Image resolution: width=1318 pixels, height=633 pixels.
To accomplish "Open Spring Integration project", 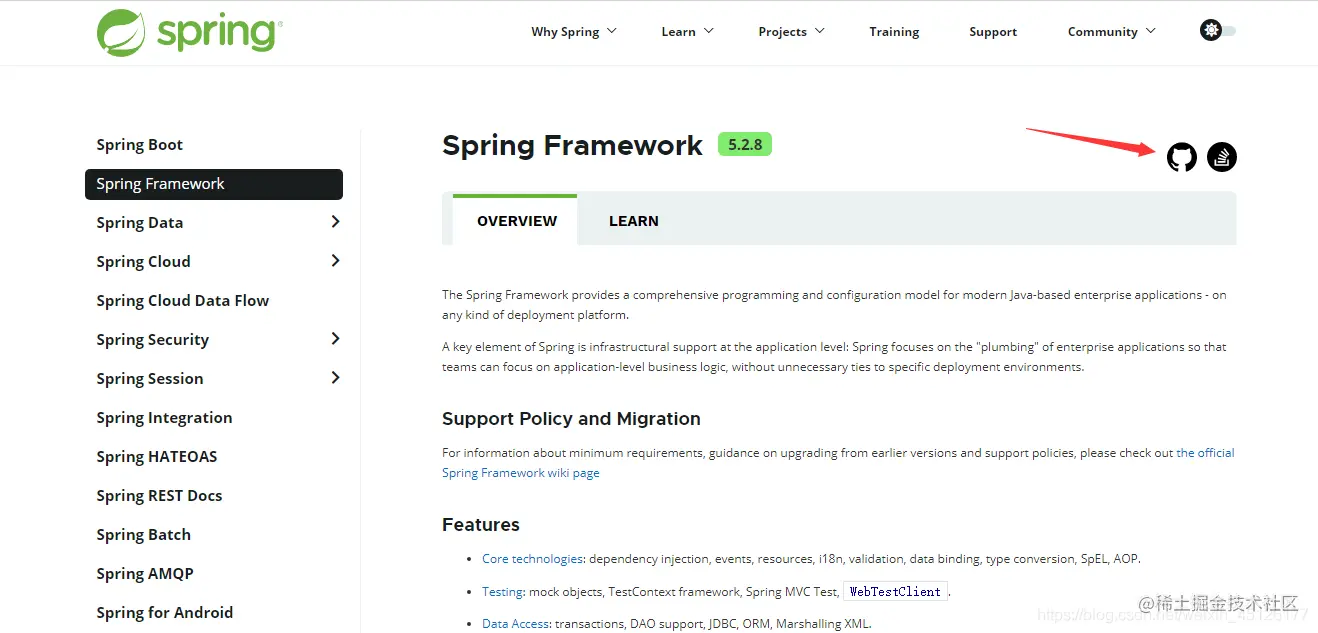I will [164, 418].
